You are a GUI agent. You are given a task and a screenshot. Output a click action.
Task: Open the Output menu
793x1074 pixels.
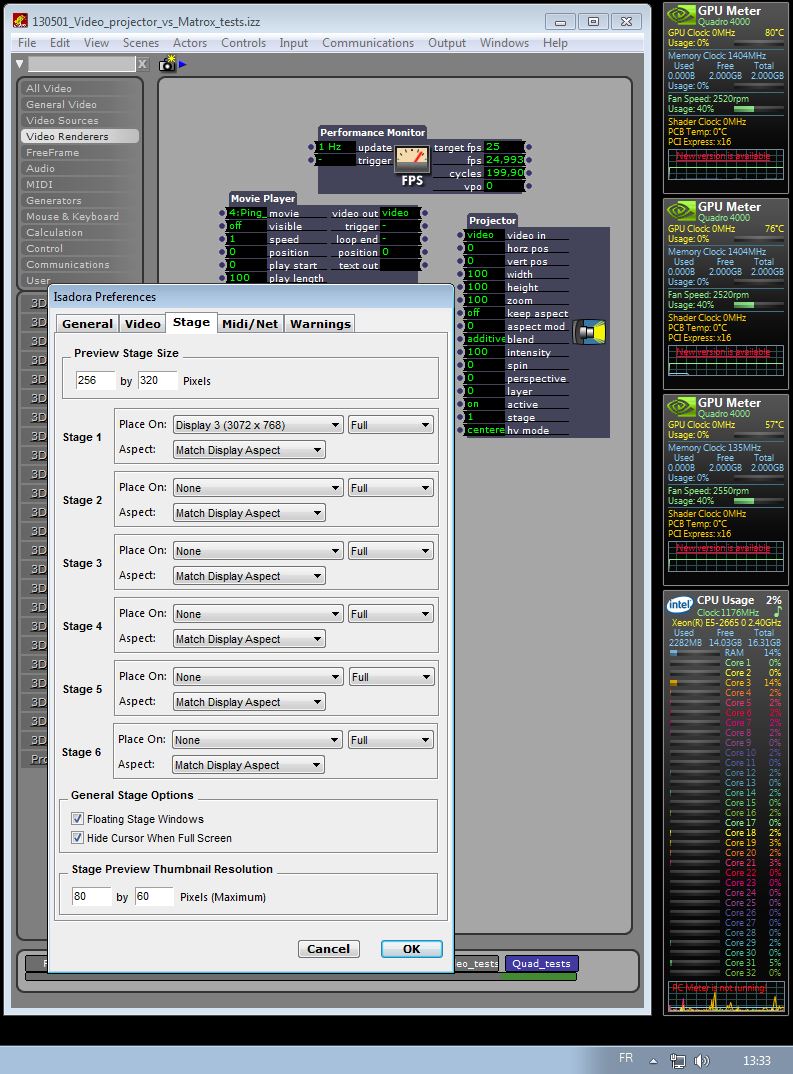446,42
